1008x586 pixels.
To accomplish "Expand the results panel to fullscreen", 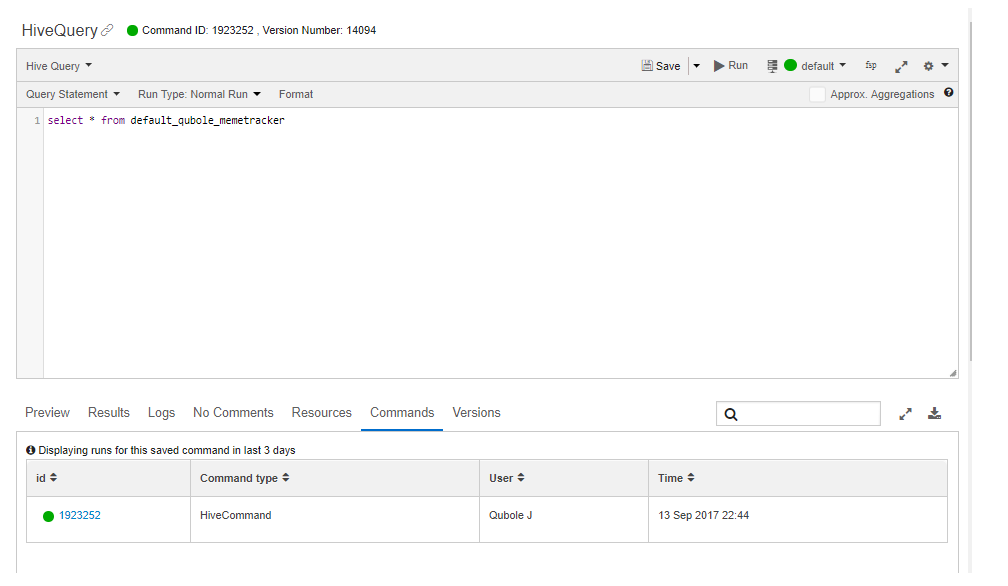I will 905,414.
